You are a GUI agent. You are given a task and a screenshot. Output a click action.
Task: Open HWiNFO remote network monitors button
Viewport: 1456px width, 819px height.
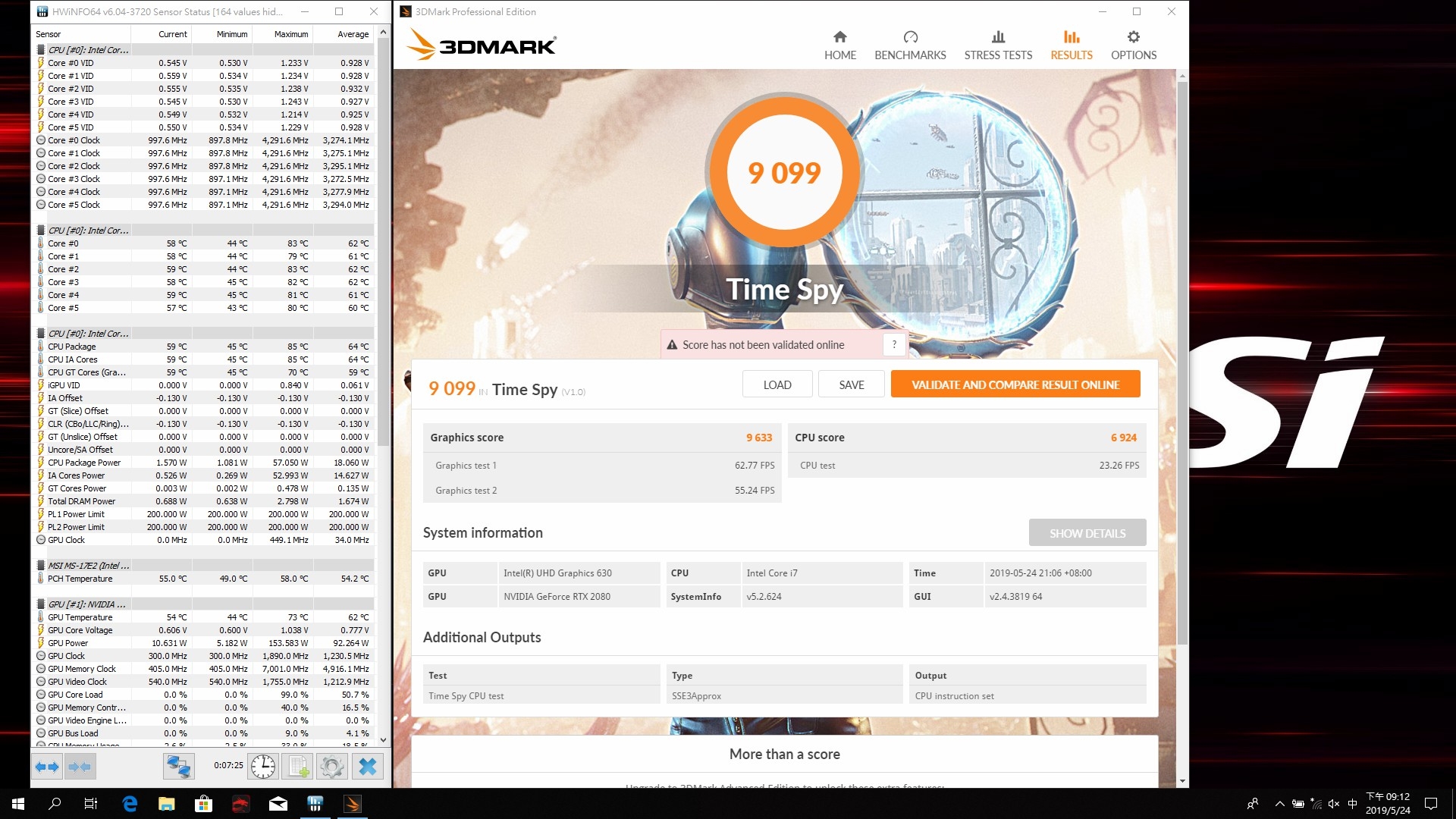pos(178,767)
